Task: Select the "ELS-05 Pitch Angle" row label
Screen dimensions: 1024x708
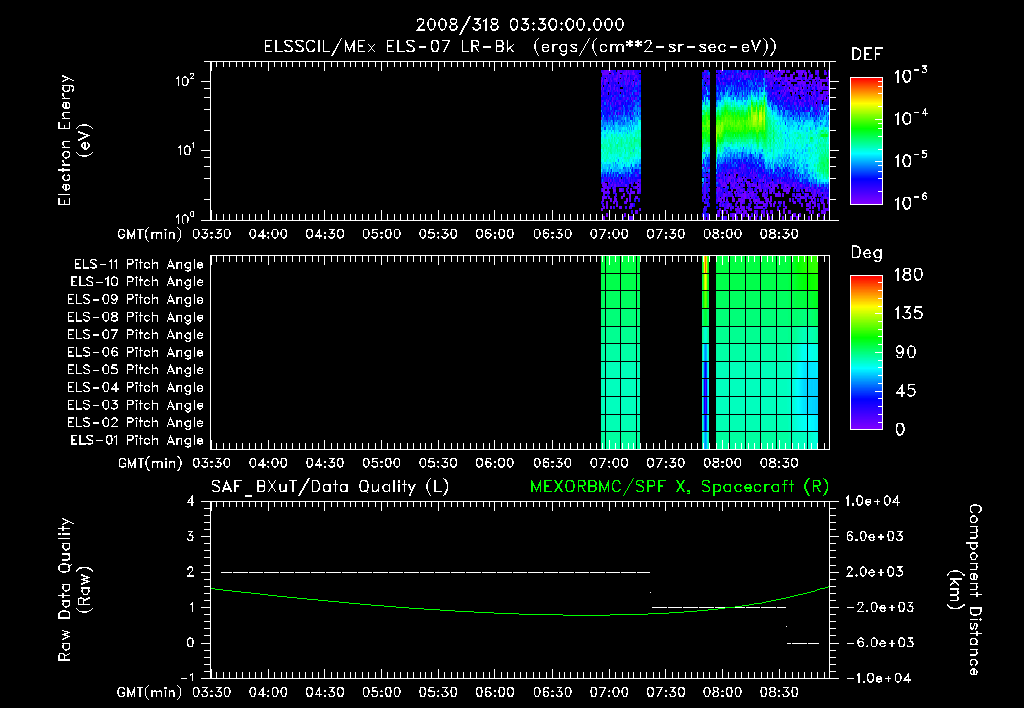Action: 136,370
